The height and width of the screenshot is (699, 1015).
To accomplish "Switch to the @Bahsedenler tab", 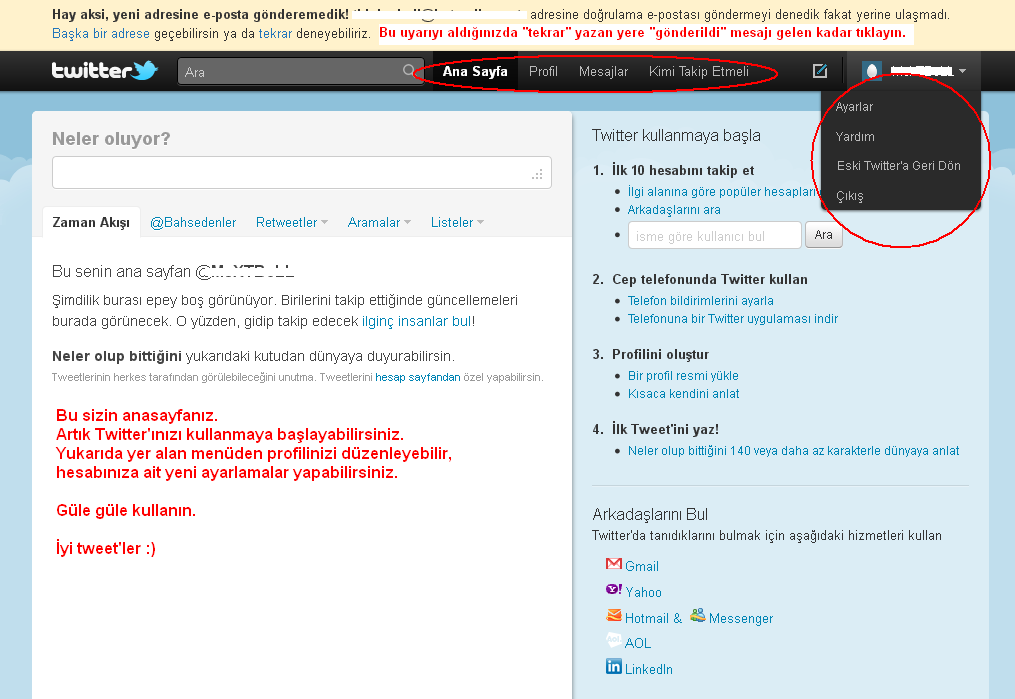I will pyautogui.click(x=193, y=222).
